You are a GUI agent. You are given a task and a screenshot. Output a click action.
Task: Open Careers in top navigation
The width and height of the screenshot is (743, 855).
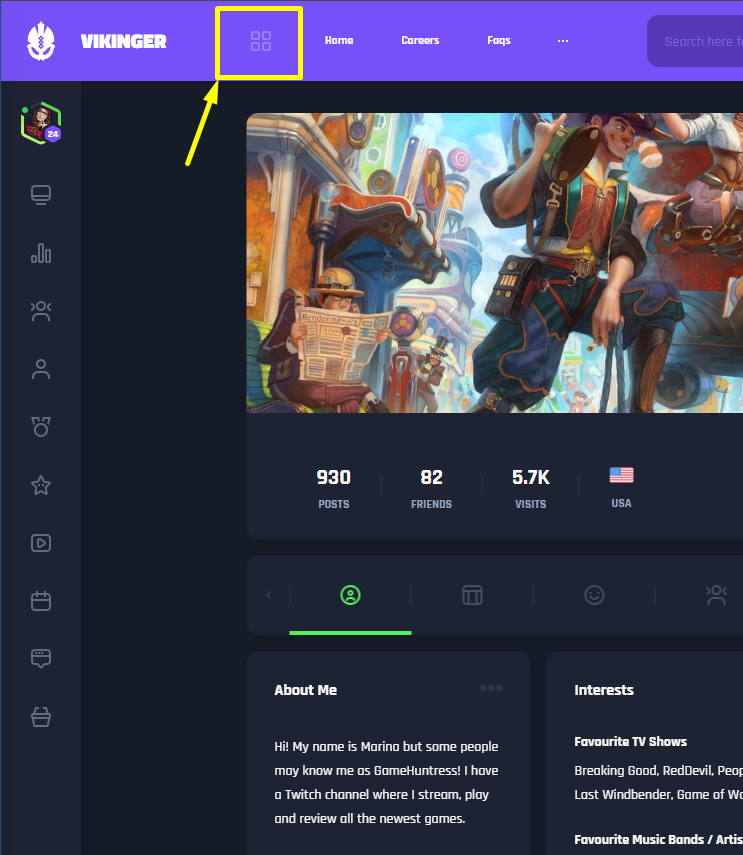tap(420, 40)
